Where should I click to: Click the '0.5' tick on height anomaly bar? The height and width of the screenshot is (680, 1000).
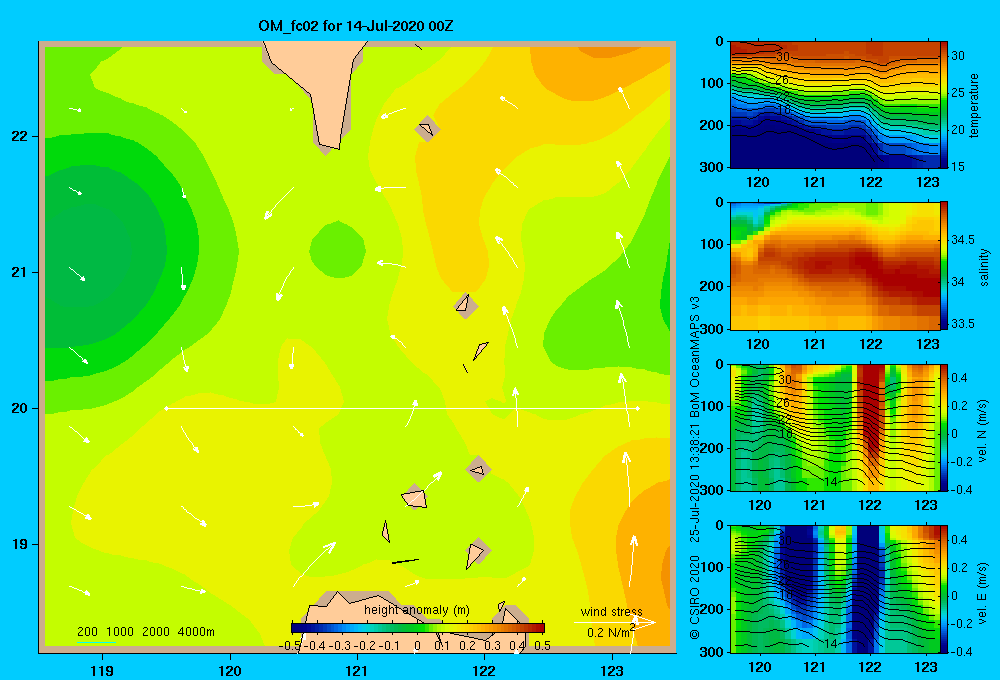point(543,646)
